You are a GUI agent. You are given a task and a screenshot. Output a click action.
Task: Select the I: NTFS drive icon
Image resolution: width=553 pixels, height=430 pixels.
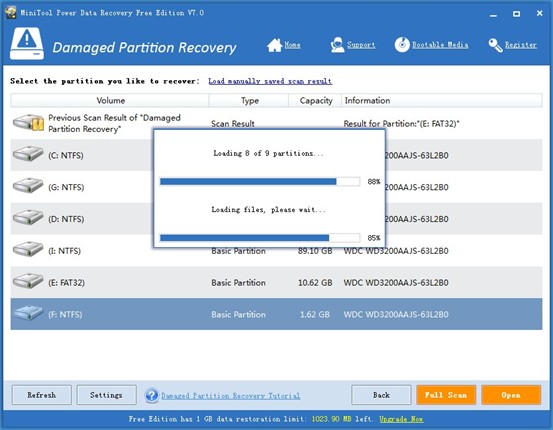28,249
